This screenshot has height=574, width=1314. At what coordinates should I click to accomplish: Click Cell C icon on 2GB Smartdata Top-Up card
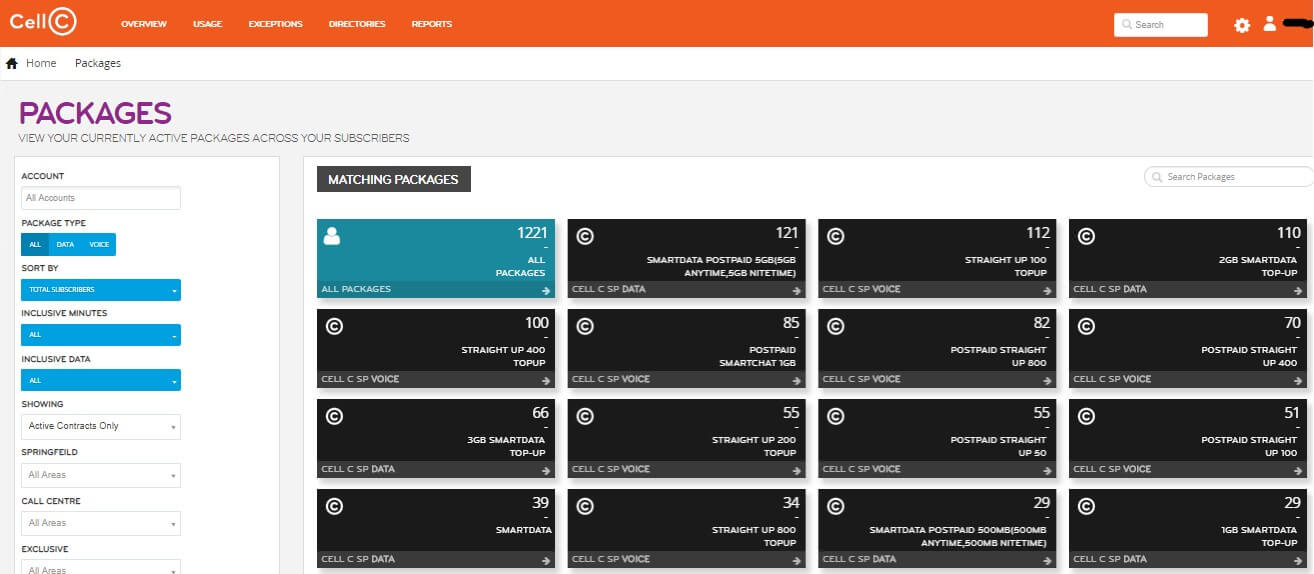pyautogui.click(x=1086, y=236)
